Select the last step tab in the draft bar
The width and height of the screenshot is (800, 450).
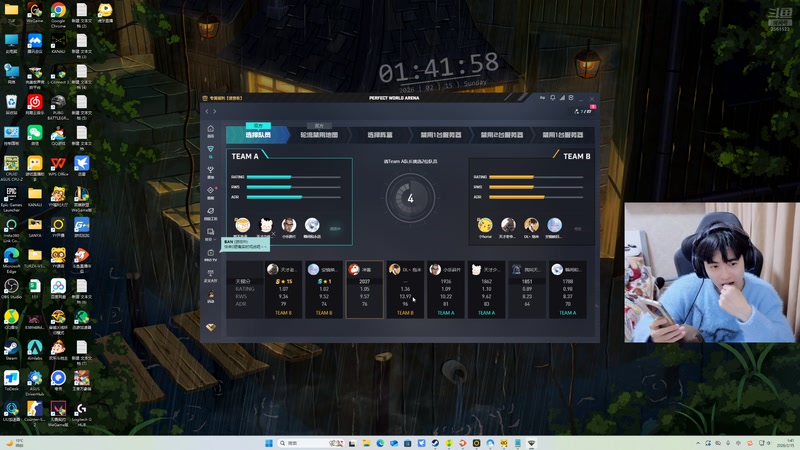tap(563, 135)
